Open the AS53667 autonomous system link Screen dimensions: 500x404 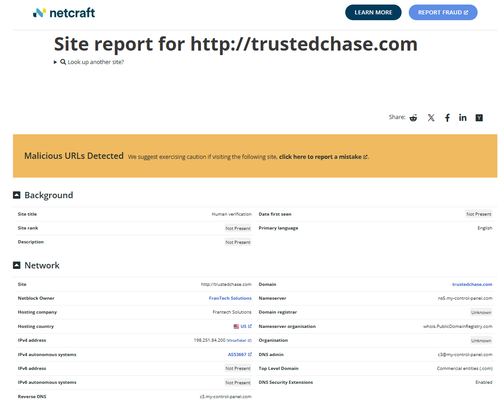(240, 354)
